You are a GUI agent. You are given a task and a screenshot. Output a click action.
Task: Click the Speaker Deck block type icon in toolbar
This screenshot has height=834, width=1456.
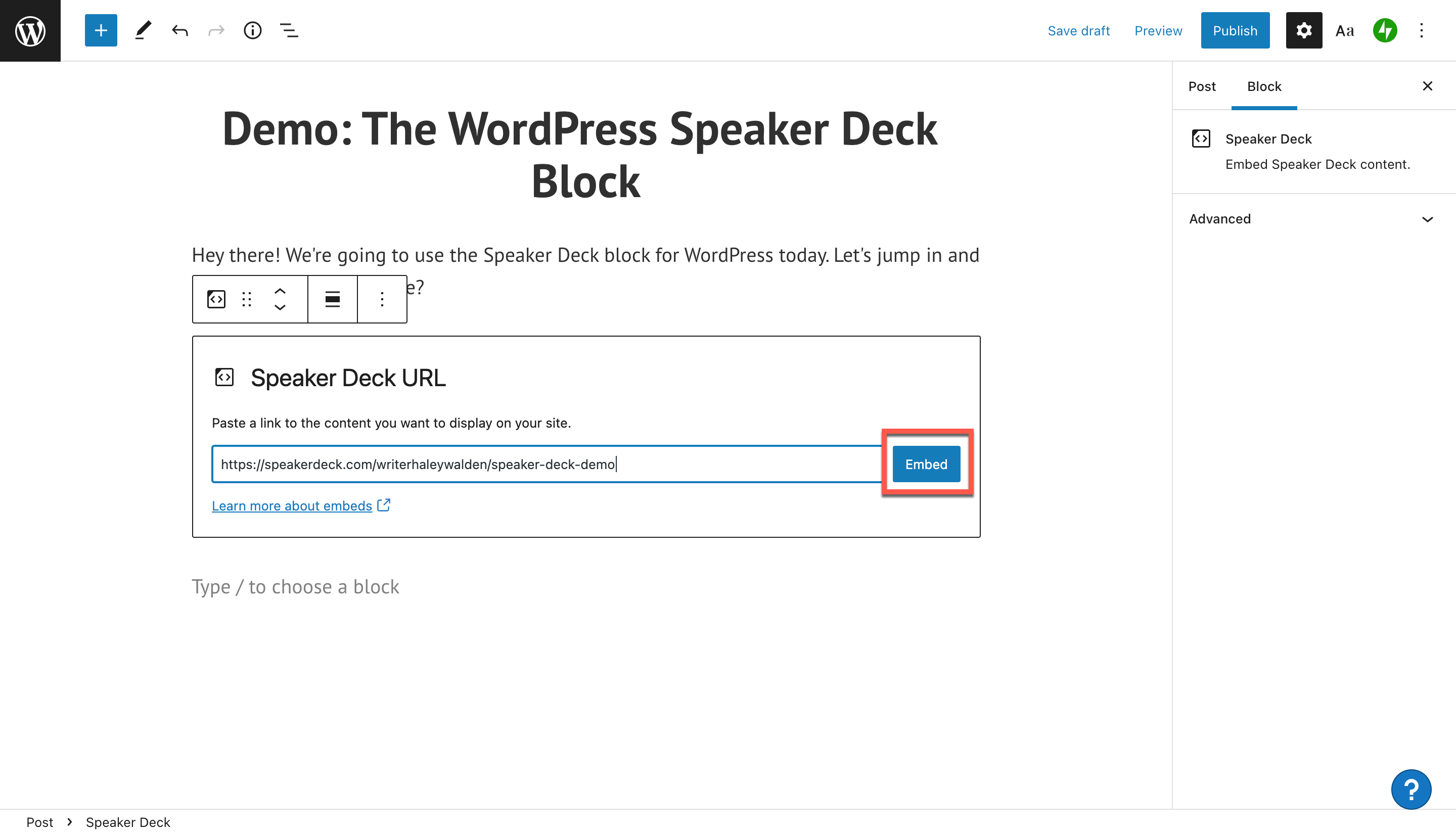tap(216, 299)
